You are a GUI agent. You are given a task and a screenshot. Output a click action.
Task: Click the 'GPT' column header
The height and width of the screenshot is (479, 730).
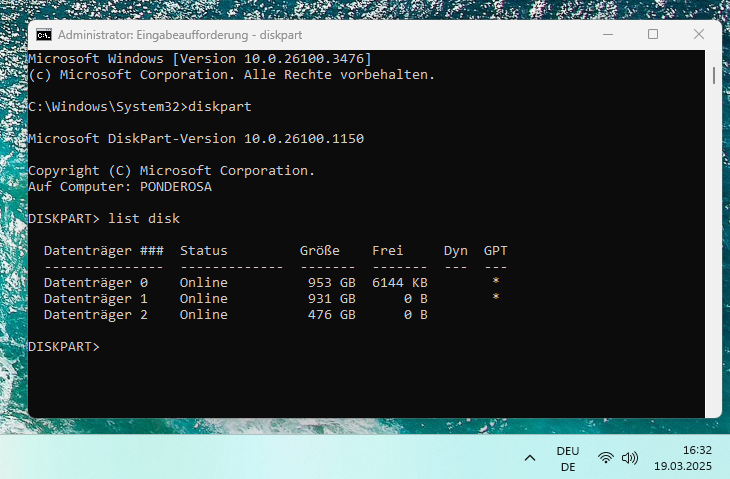pyautogui.click(x=495, y=250)
